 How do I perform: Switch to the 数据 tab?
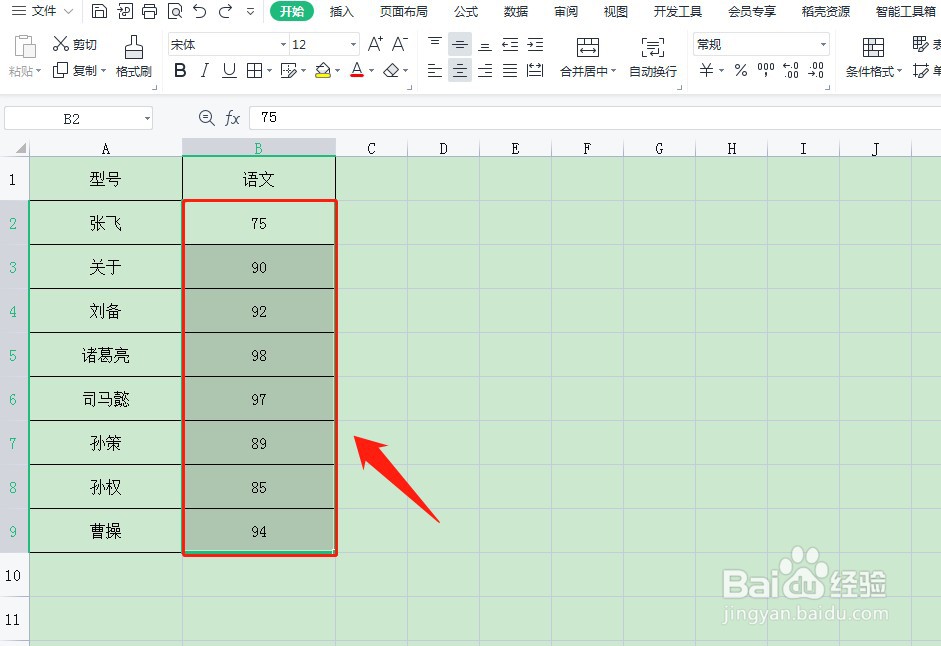516,11
